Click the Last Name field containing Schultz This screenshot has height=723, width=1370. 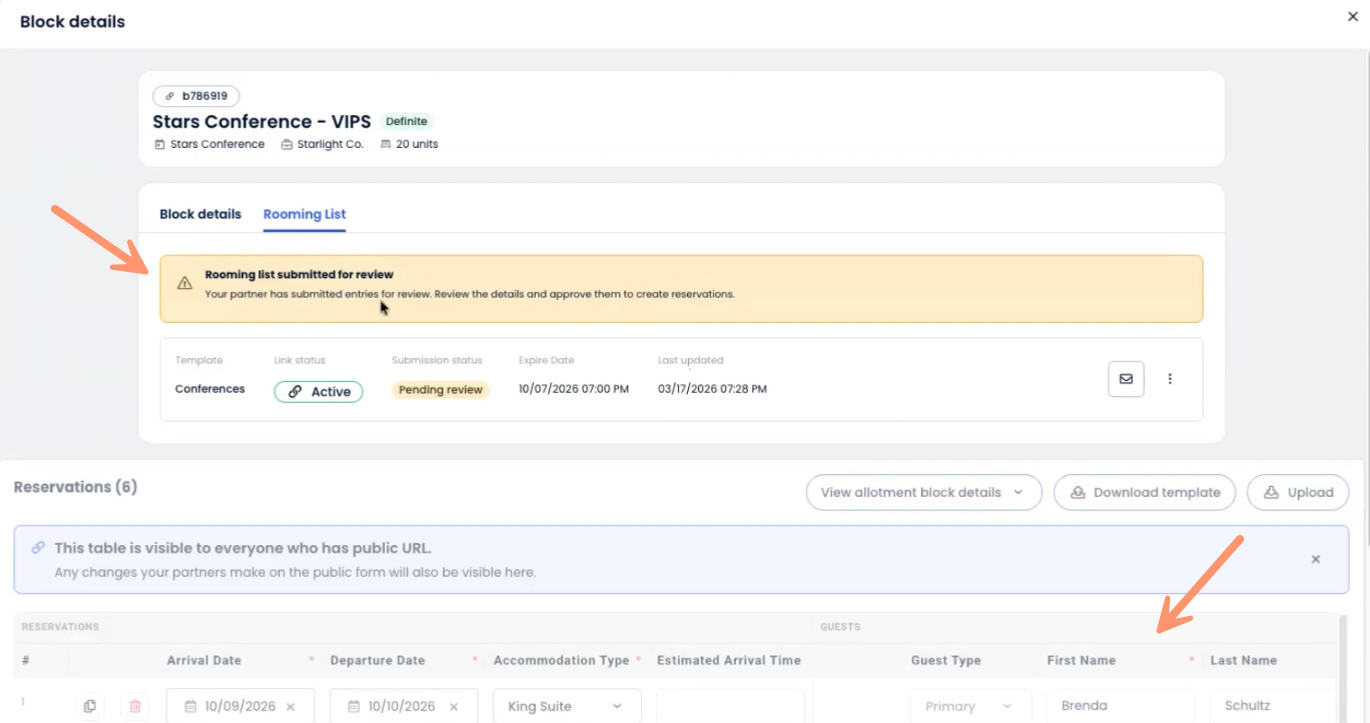click(x=1270, y=705)
